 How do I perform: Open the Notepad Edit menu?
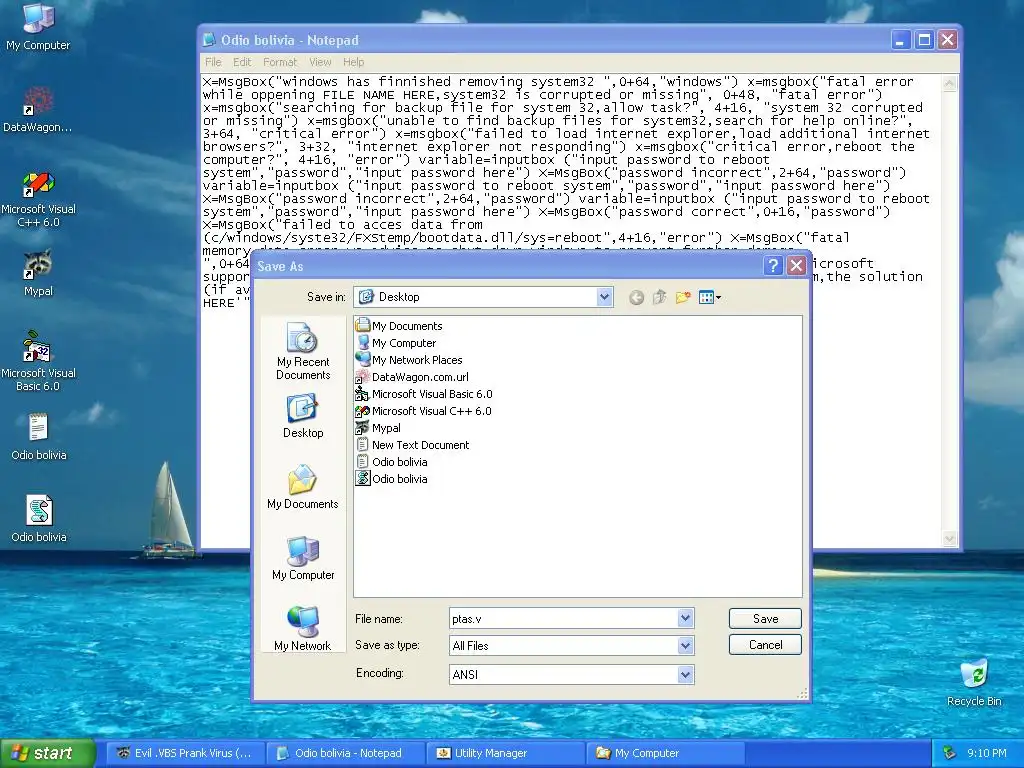242,62
